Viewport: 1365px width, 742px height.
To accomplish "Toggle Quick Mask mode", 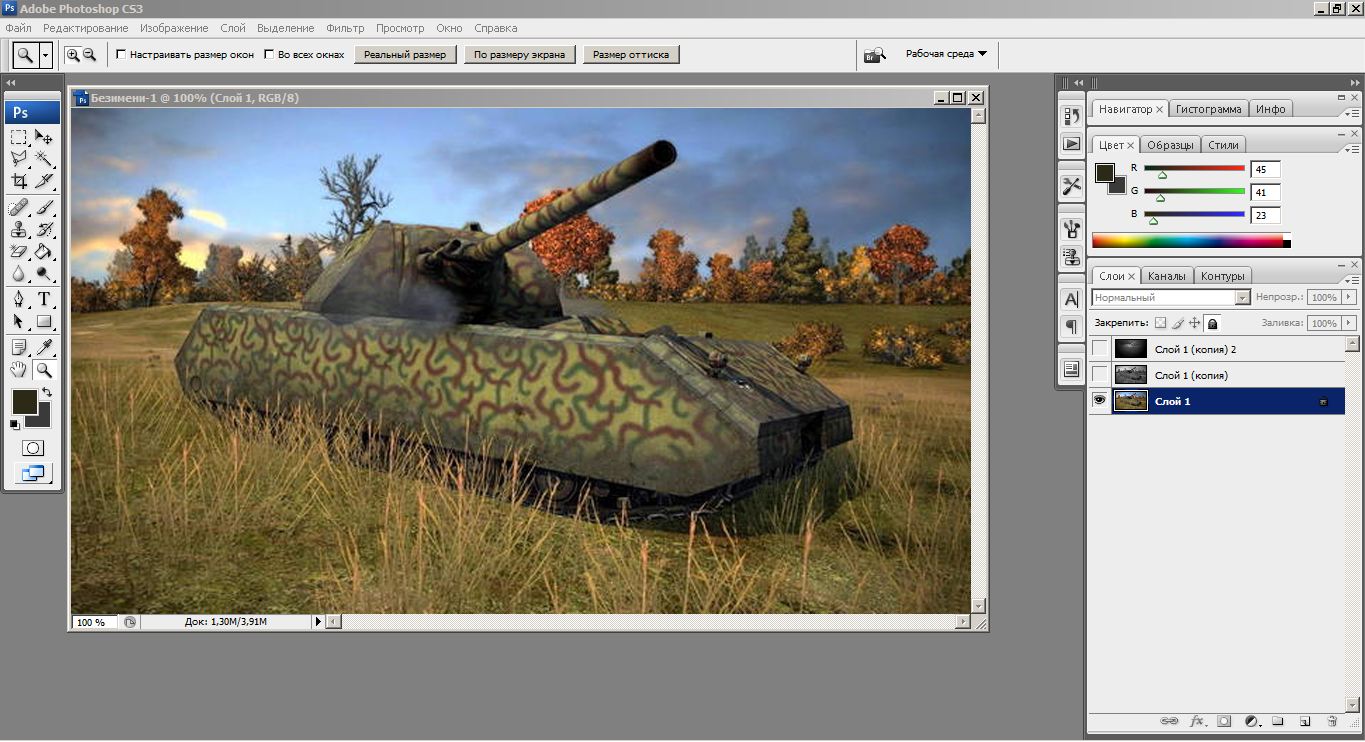I will click(32, 448).
